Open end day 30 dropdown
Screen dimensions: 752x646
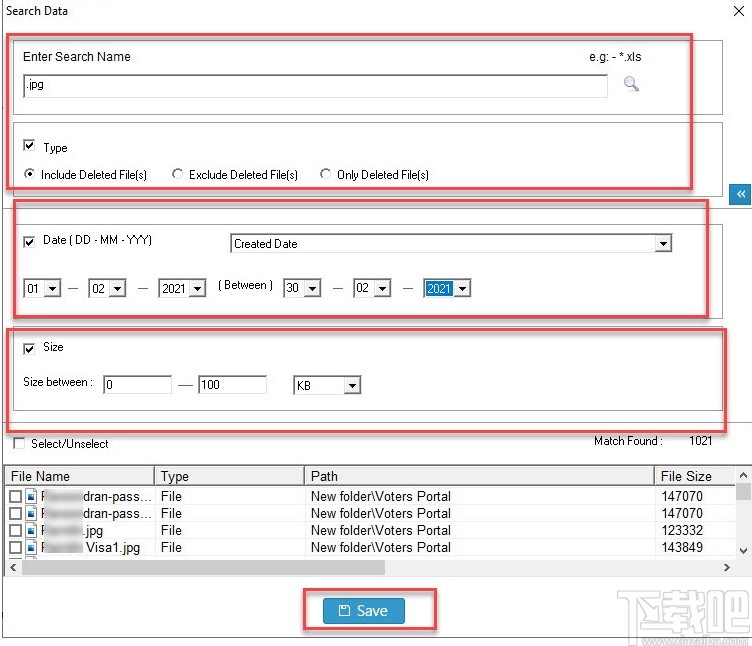(313, 289)
